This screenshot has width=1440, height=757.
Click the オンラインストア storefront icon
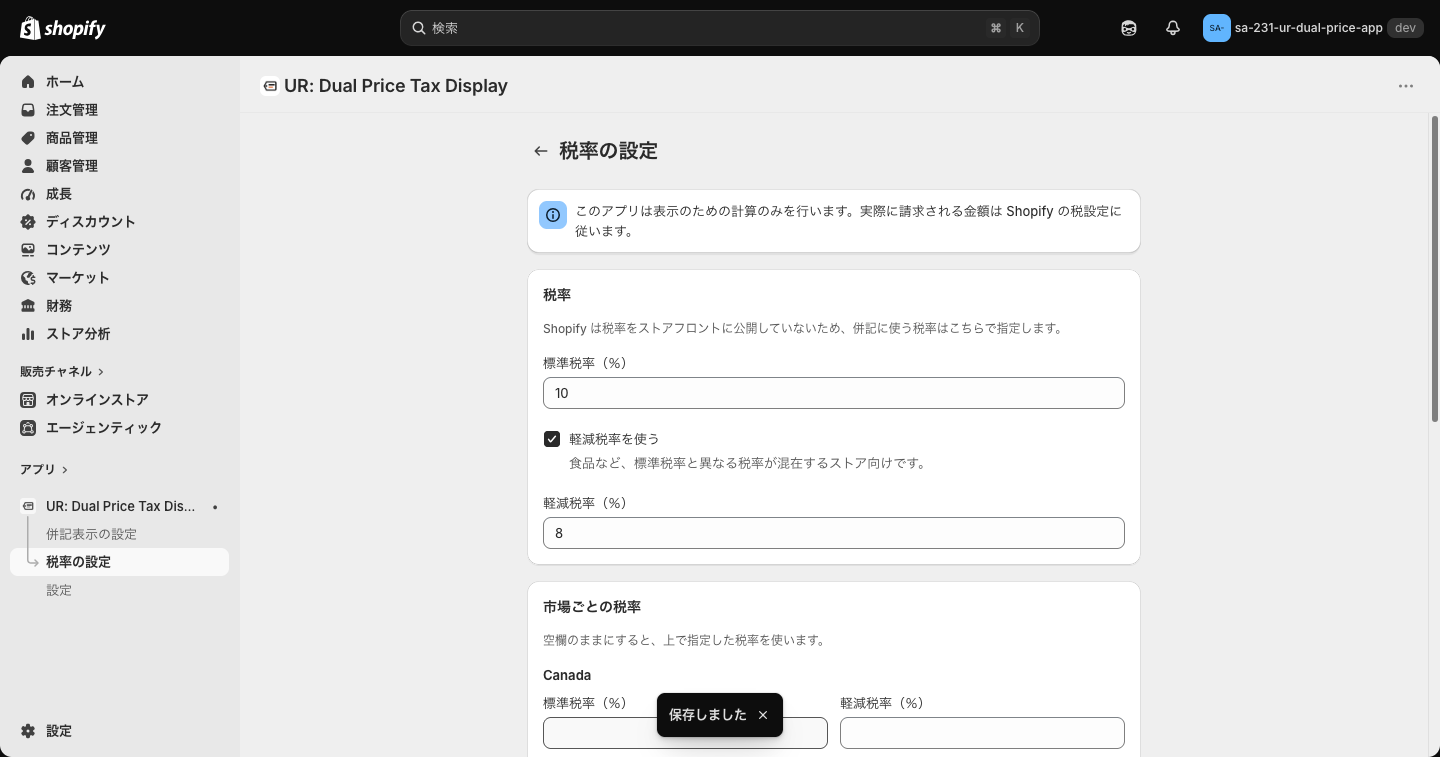(x=28, y=400)
